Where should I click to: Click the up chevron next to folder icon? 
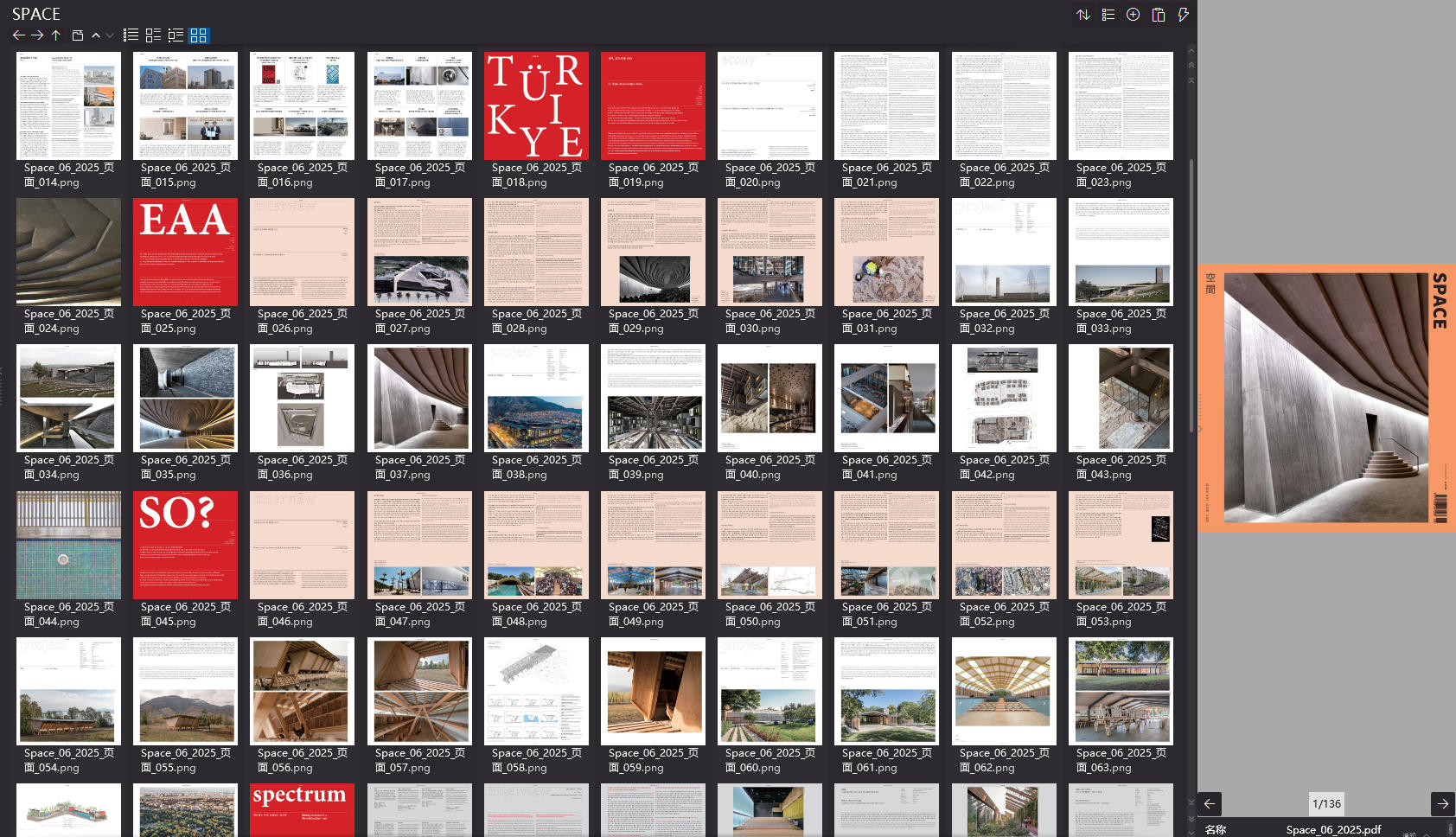(x=96, y=35)
